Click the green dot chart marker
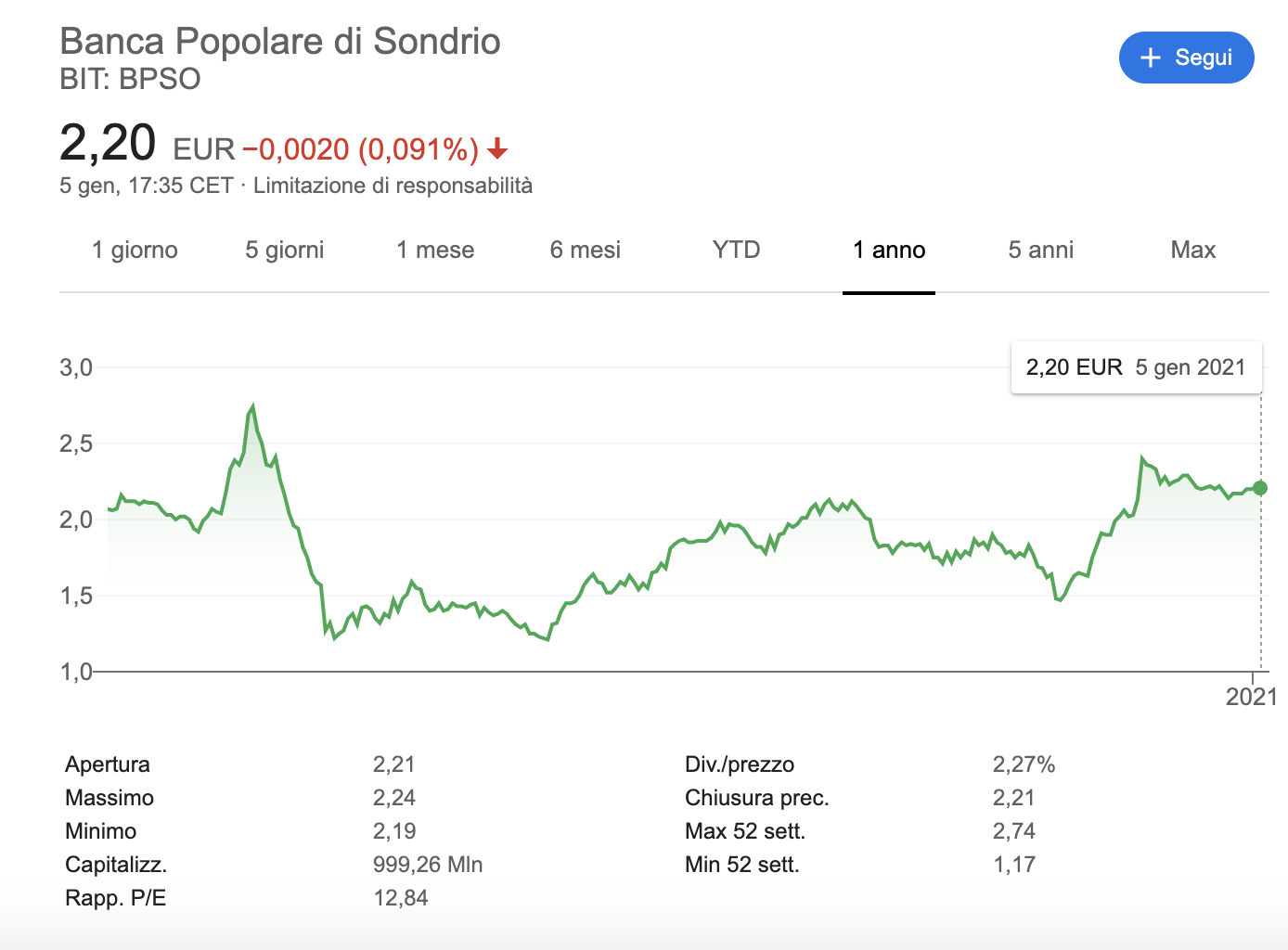Viewport: 1288px width, 950px height. pos(1259,488)
